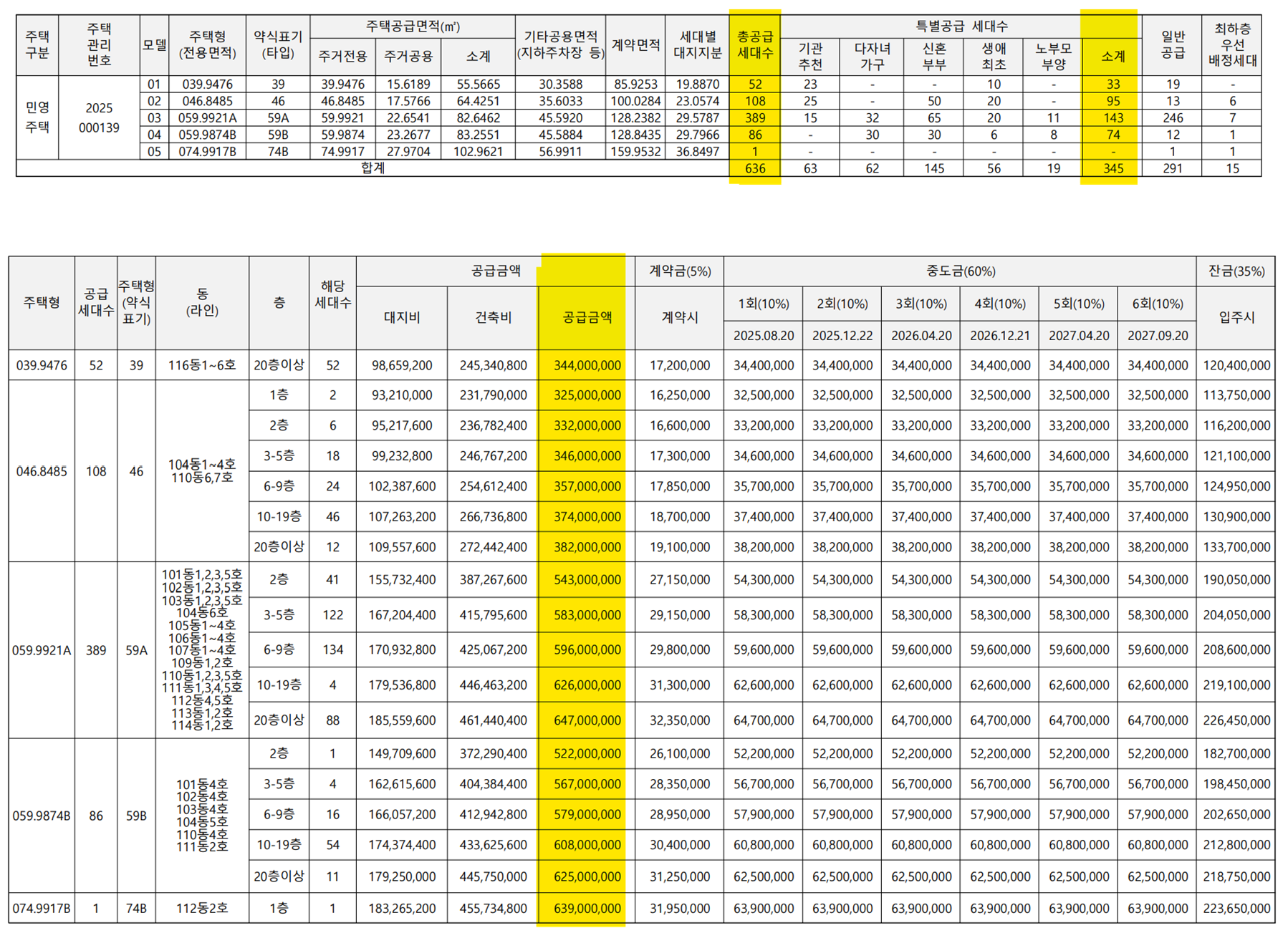Select the contract area 100.0284
Image resolution: width=1288 pixels, height=928 pixels.
(635, 101)
